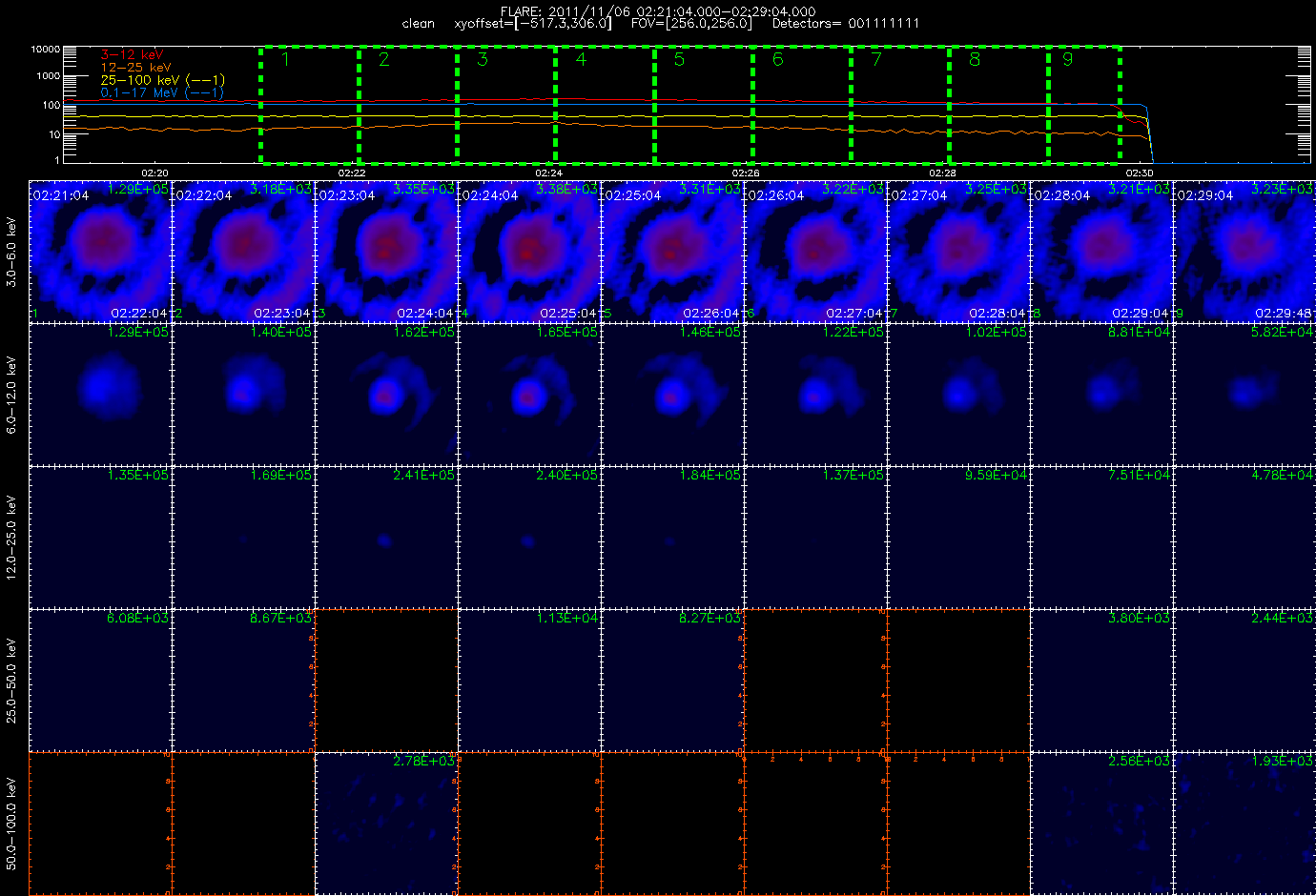
Task: Choose the 12.0-25.0 keV image labeled 1.84E+05
Action: 672,537
